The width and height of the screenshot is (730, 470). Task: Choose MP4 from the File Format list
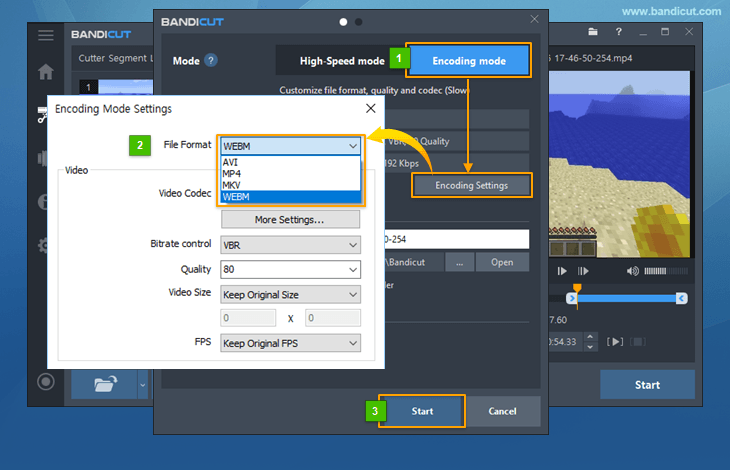coord(291,174)
